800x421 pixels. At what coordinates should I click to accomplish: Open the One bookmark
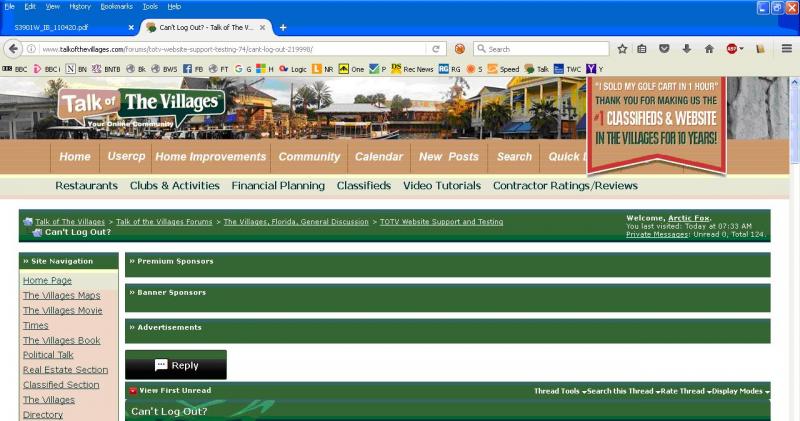(352, 69)
